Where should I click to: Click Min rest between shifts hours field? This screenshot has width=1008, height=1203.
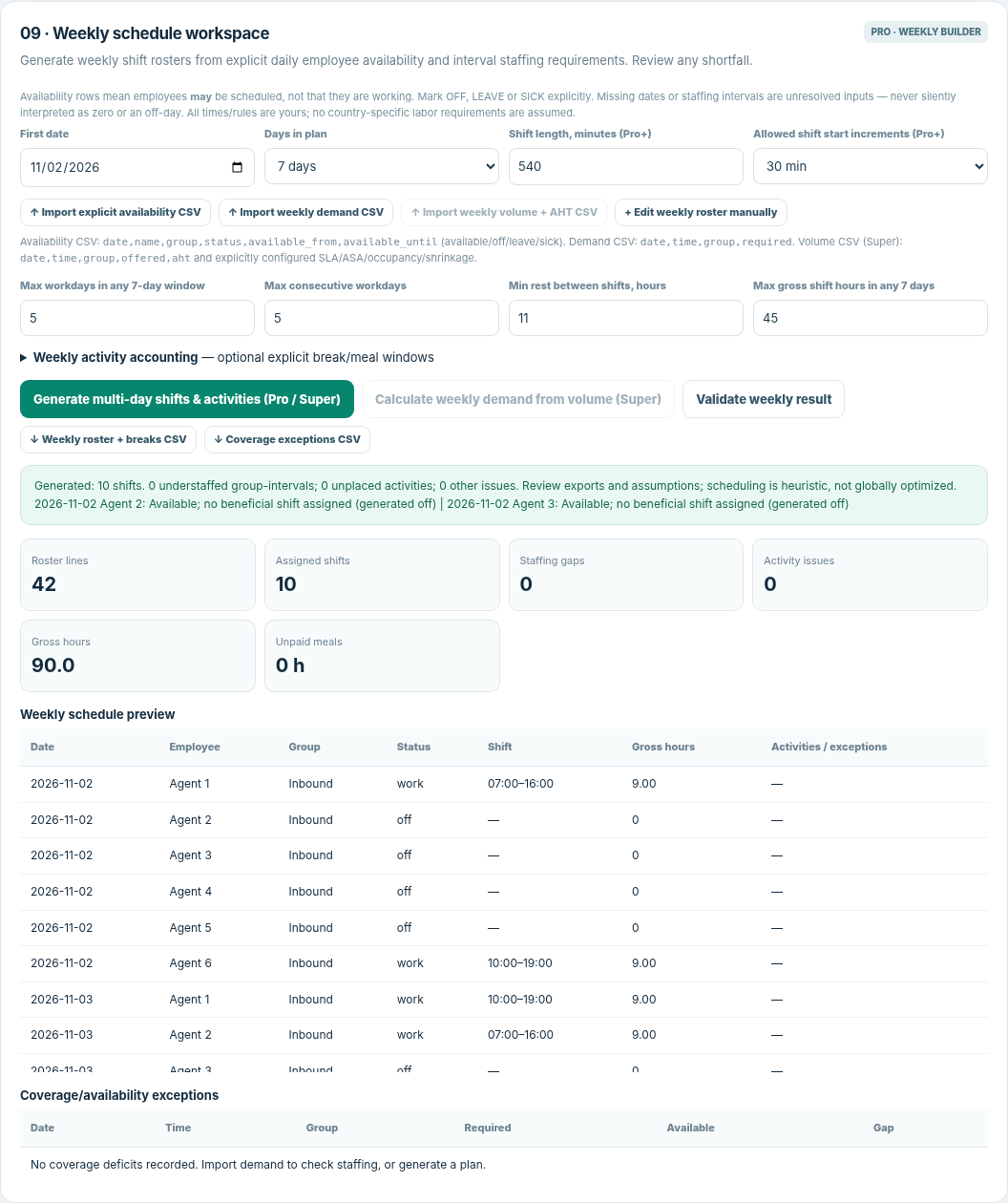point(626,318)
